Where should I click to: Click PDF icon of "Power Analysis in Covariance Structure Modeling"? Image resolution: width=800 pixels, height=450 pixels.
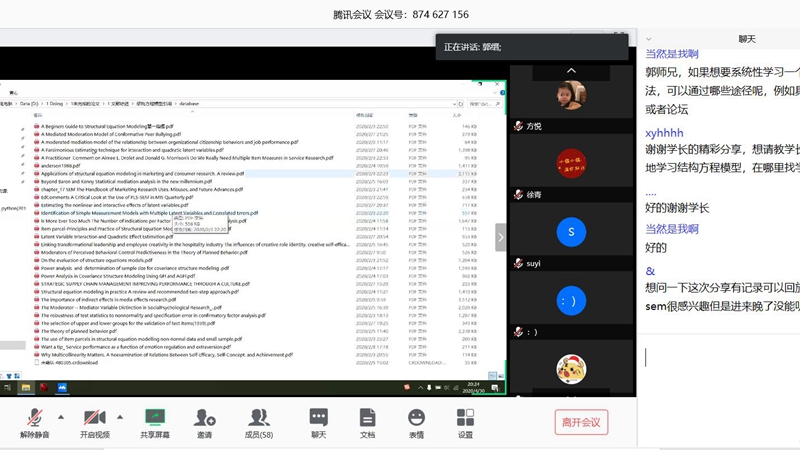[37, 276]
